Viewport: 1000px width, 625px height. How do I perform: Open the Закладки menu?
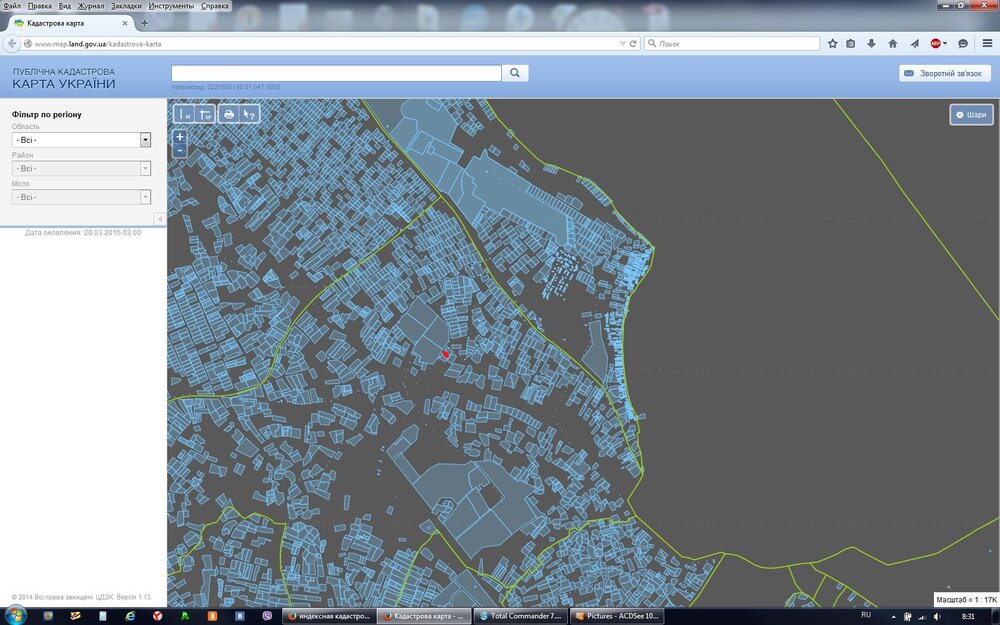[x=126, y=6]
